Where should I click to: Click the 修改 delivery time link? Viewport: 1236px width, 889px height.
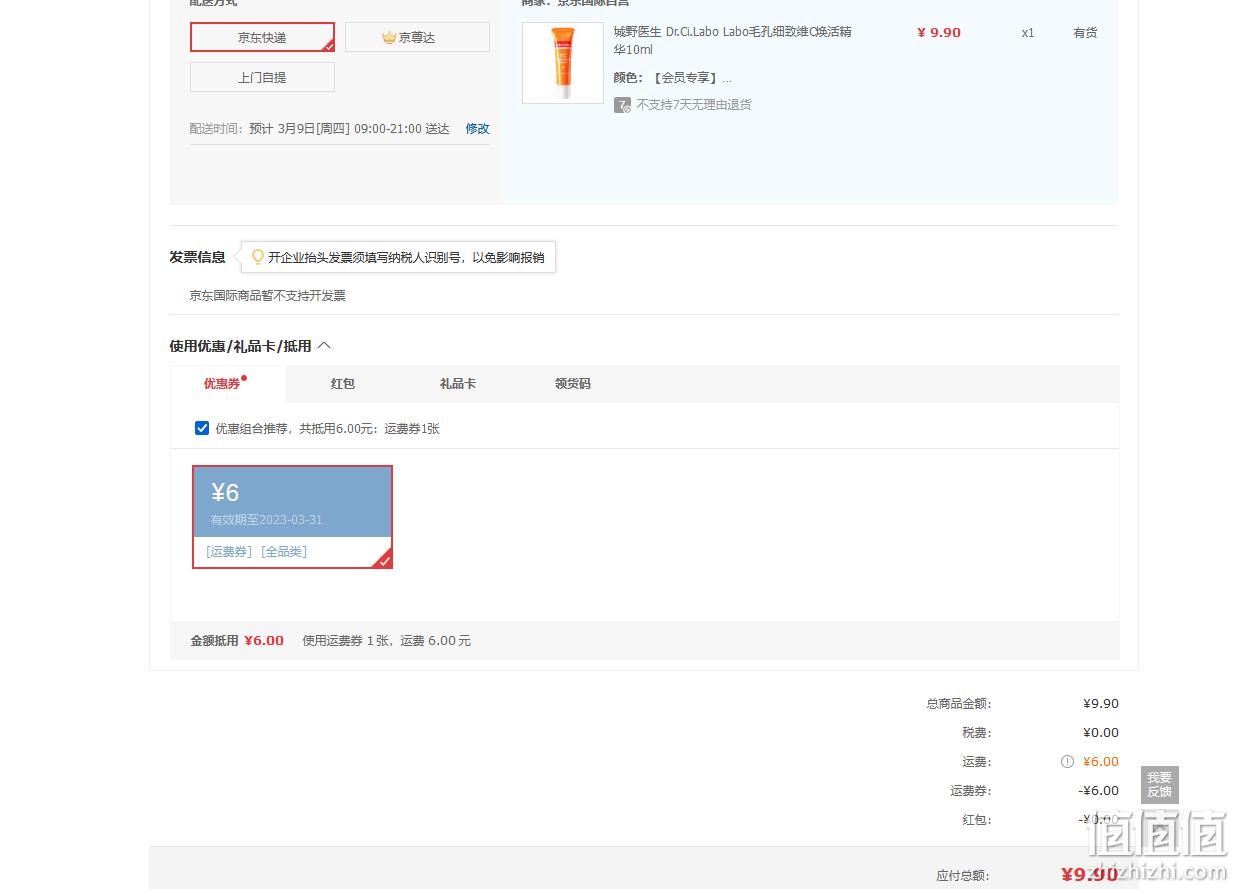coord(477,129)
